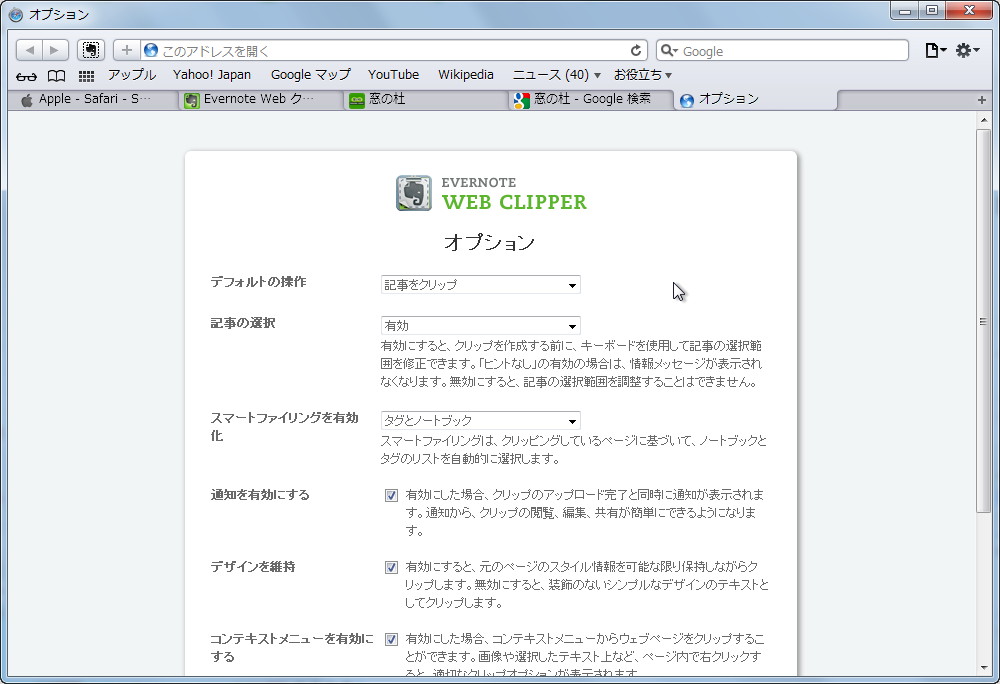Image resolution: width=1000 pixels, height=684 pixels.
Task: Show the Reading List glasses icon
Action: pyautogui.click(x=26, y=76)
